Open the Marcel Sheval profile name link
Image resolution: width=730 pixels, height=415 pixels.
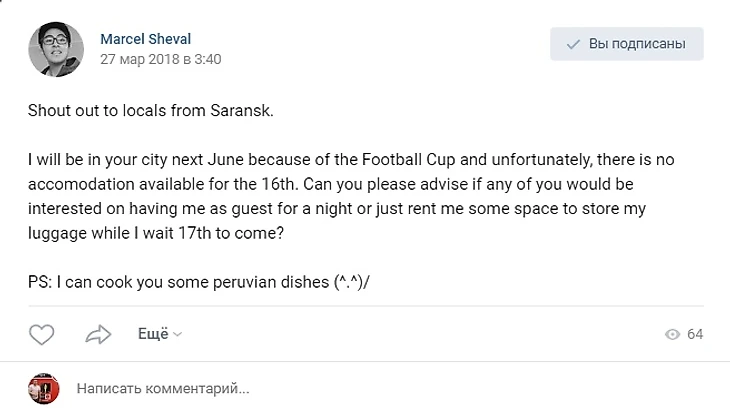[145, 39]
